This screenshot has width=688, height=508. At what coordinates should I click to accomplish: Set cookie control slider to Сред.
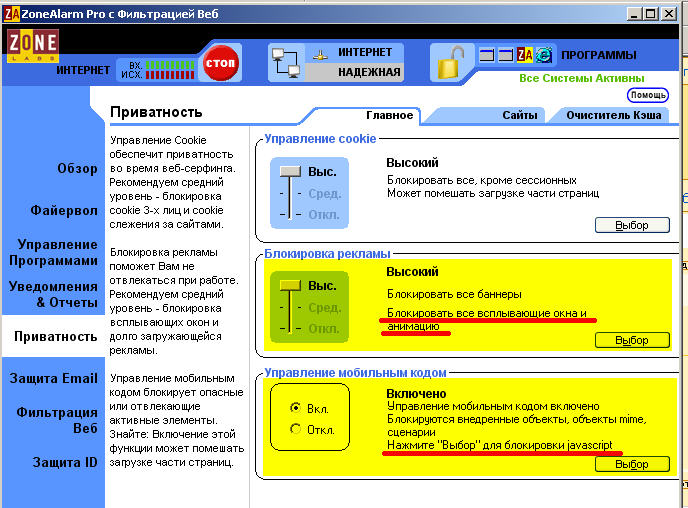[324, 193]
